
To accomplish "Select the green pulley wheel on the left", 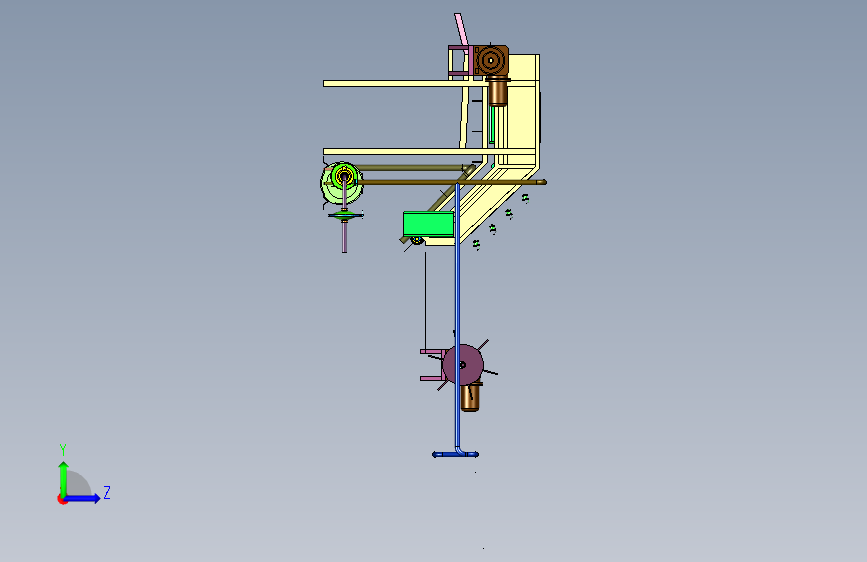I will (x=342, y=183).
